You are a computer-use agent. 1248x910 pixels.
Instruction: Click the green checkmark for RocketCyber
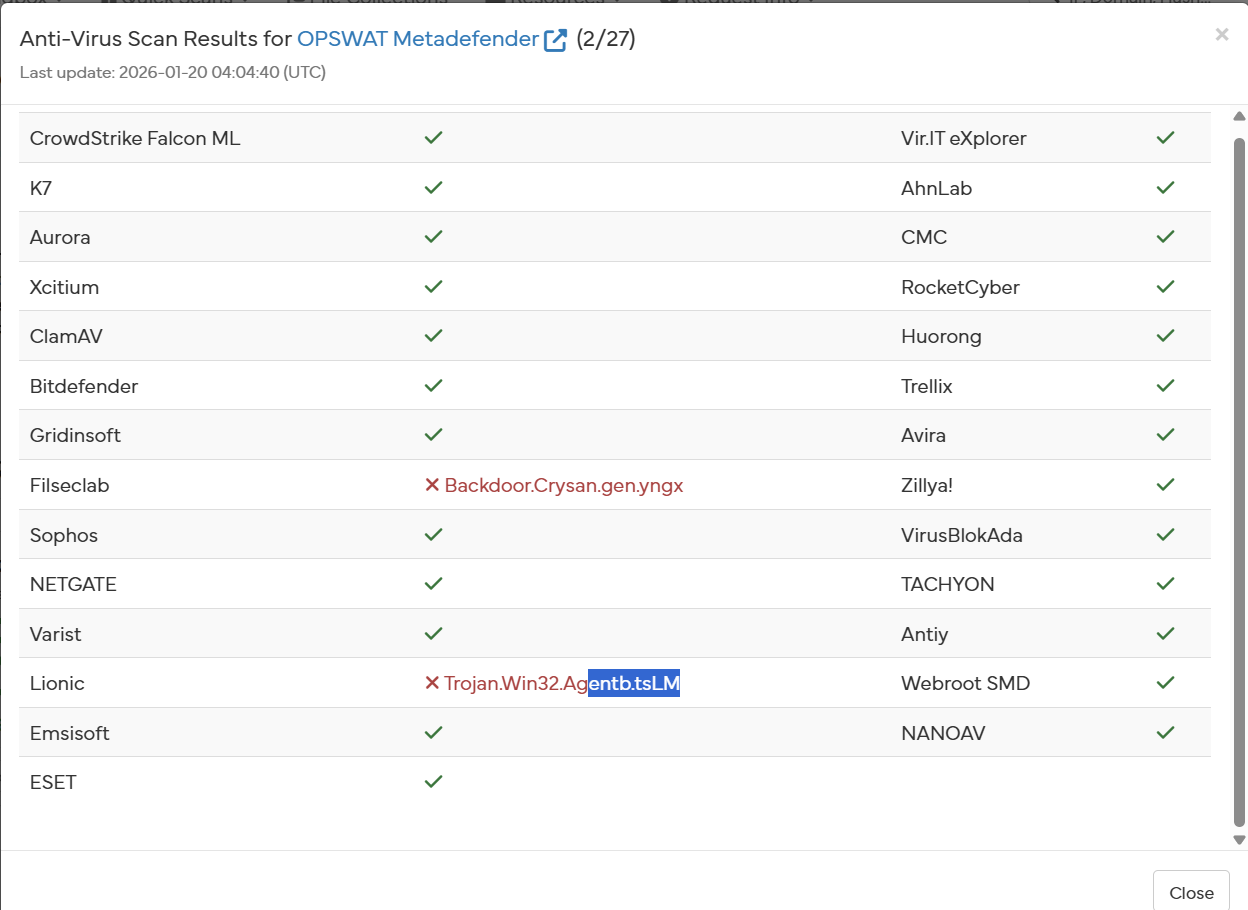1165,287
